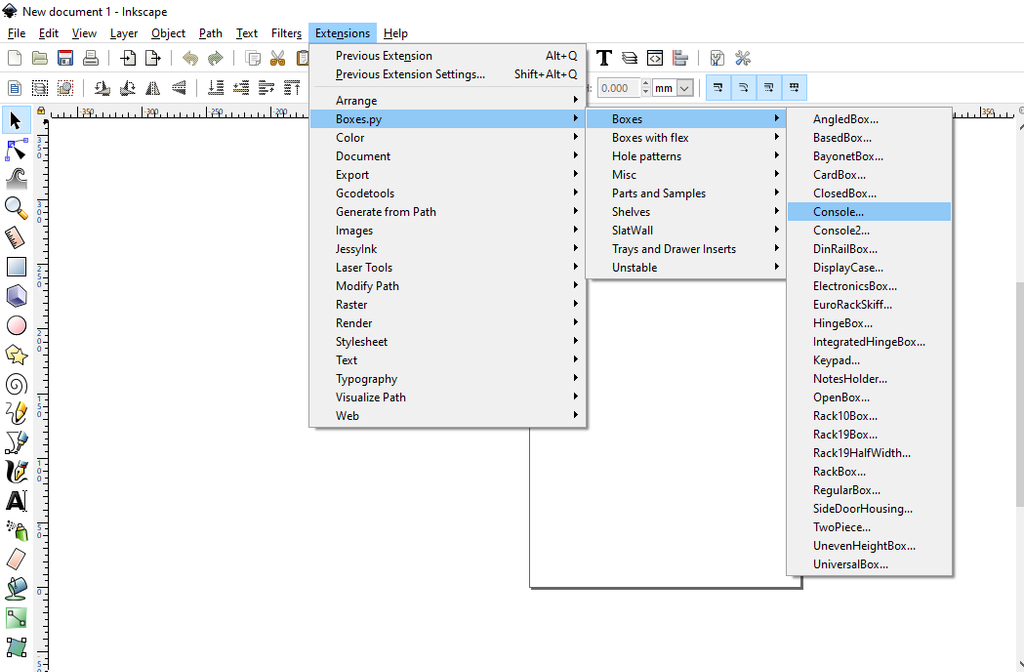The width and height of the screenshot is (1024, 672).
Task: Select the Star polygon tool
Action: pos(16,355)
